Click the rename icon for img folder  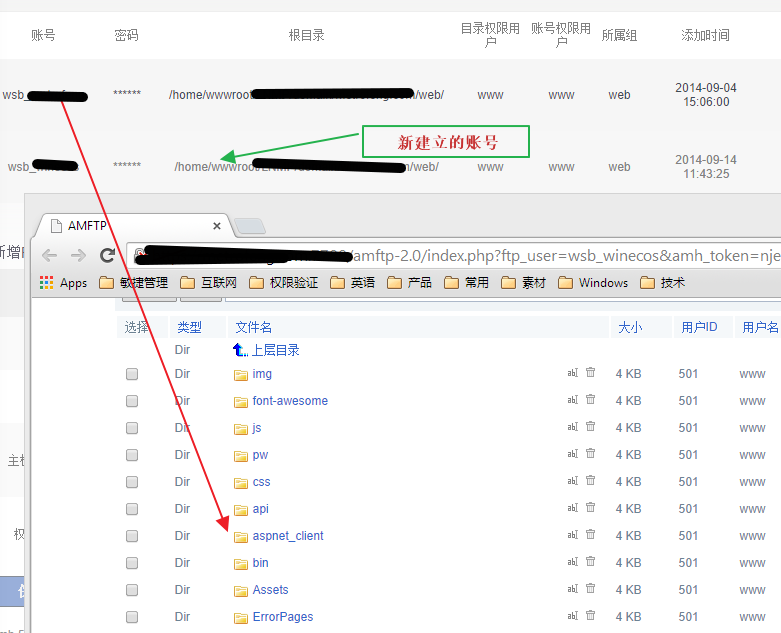click(x=573, y=373)
